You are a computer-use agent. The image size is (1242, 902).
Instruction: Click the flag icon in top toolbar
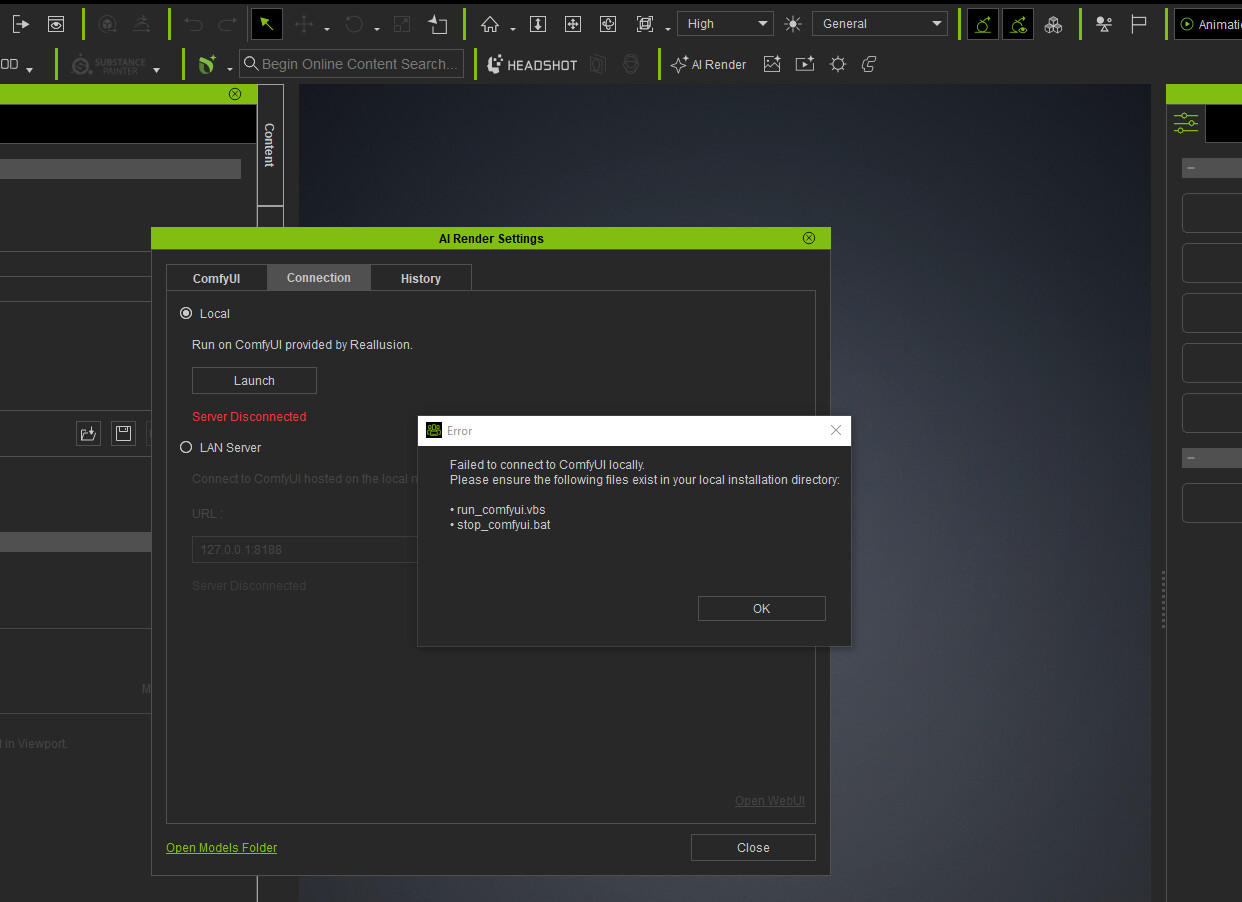(x=1138, y=24)
